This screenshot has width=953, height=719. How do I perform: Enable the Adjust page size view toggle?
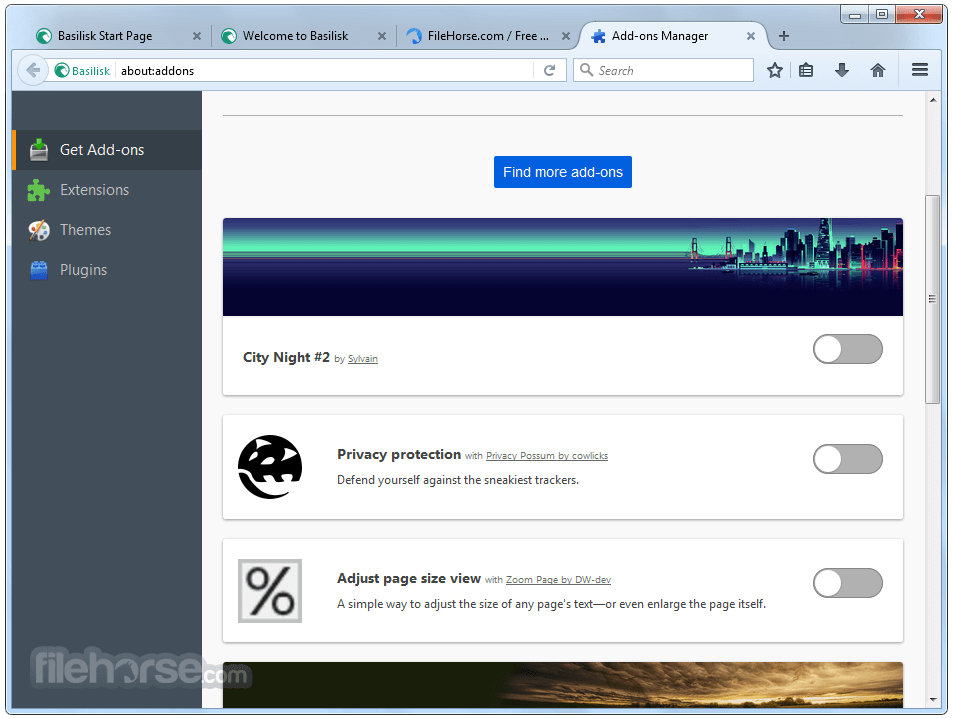[x=848, y=583]
